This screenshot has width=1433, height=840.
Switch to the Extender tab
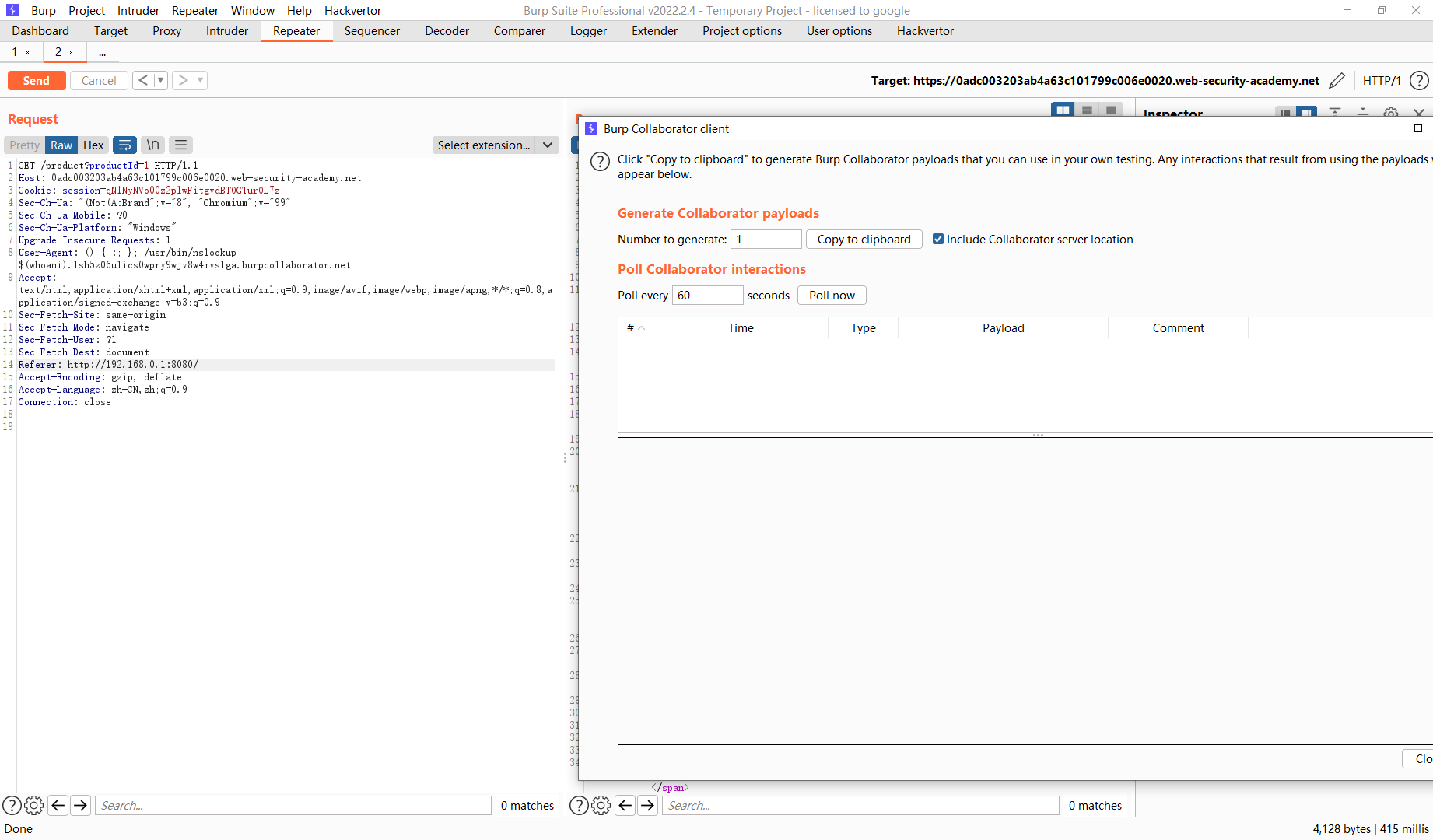[654, 31]
